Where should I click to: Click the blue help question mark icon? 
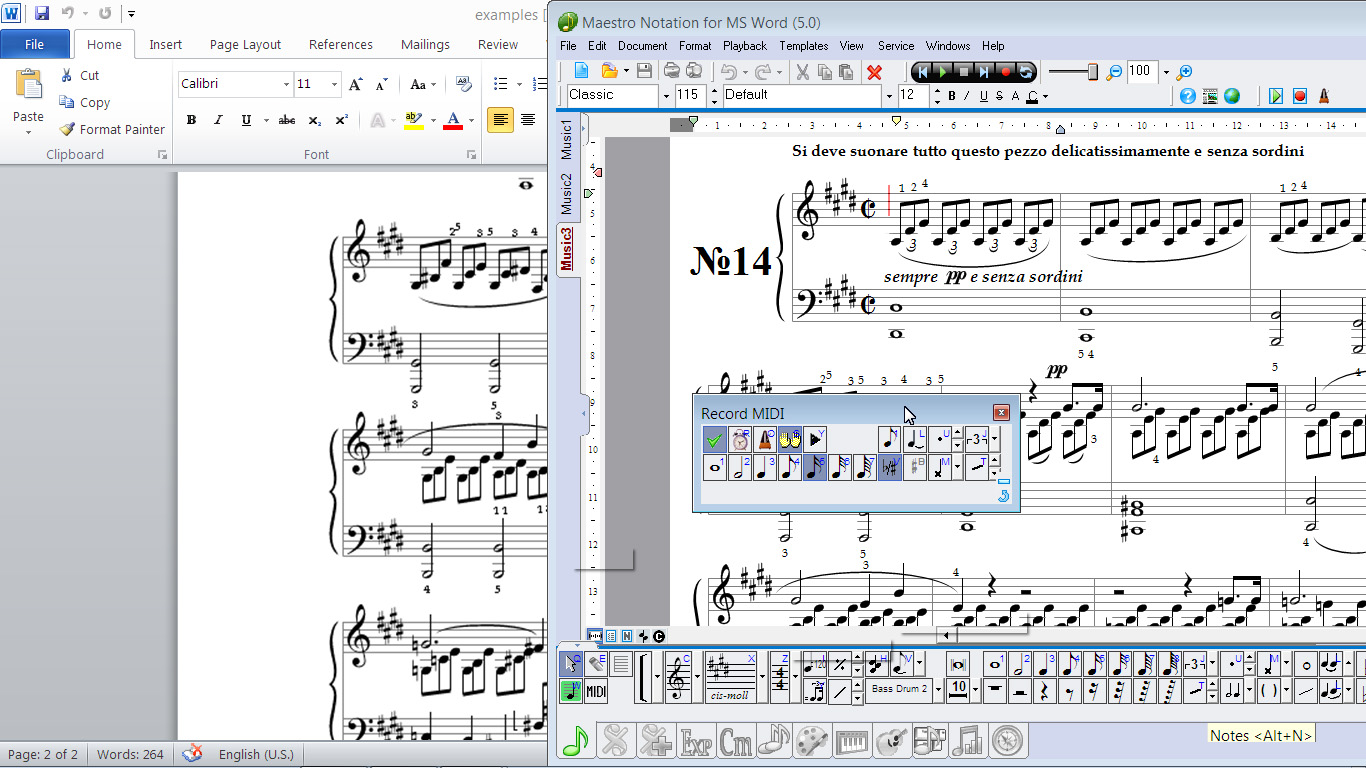pyautogui.click(x=1187, y=96)
